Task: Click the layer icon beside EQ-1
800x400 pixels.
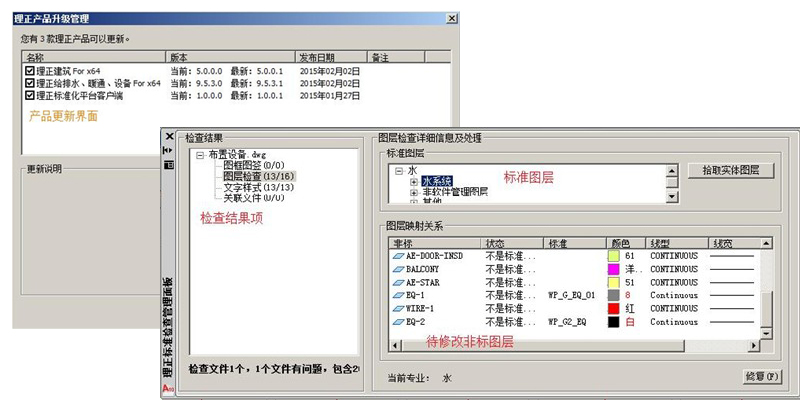Action: (397, 295)
